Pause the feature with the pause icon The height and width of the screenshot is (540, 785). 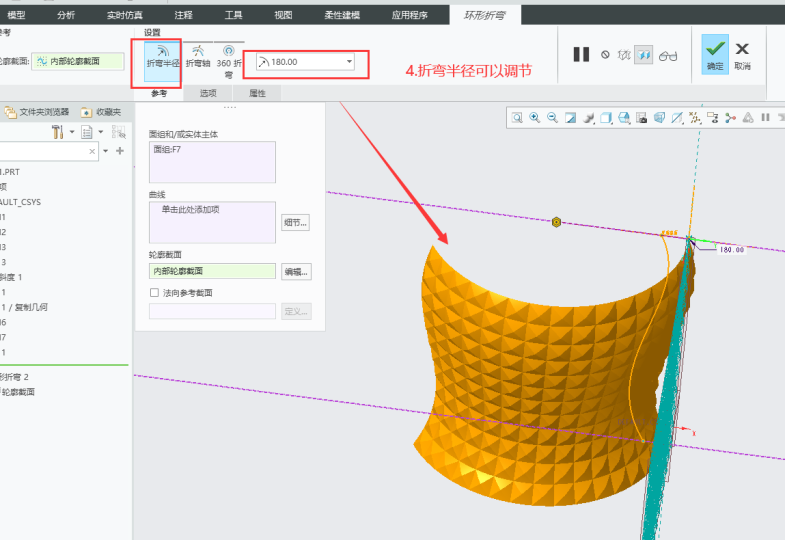coord(581,55)
